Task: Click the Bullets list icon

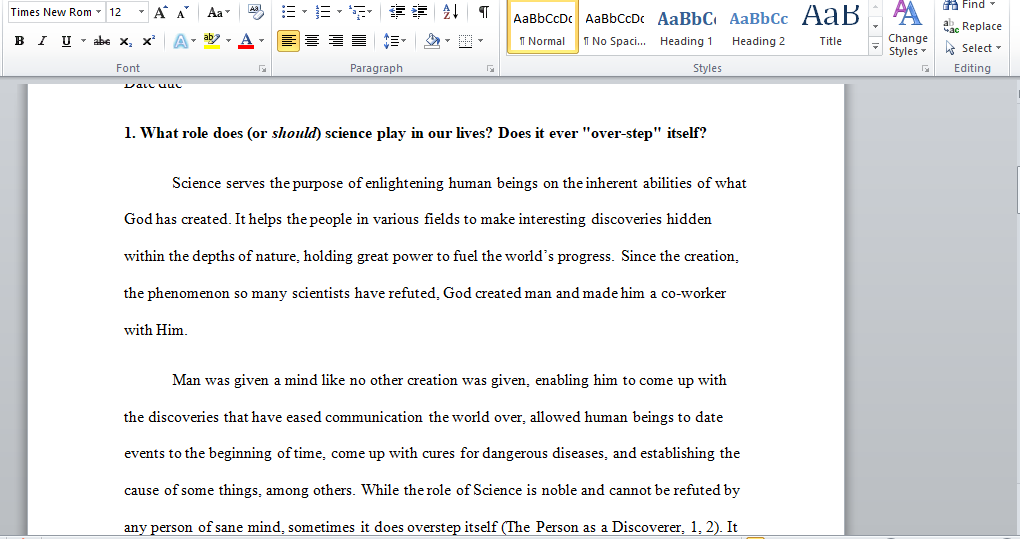Action: [289, 12]
